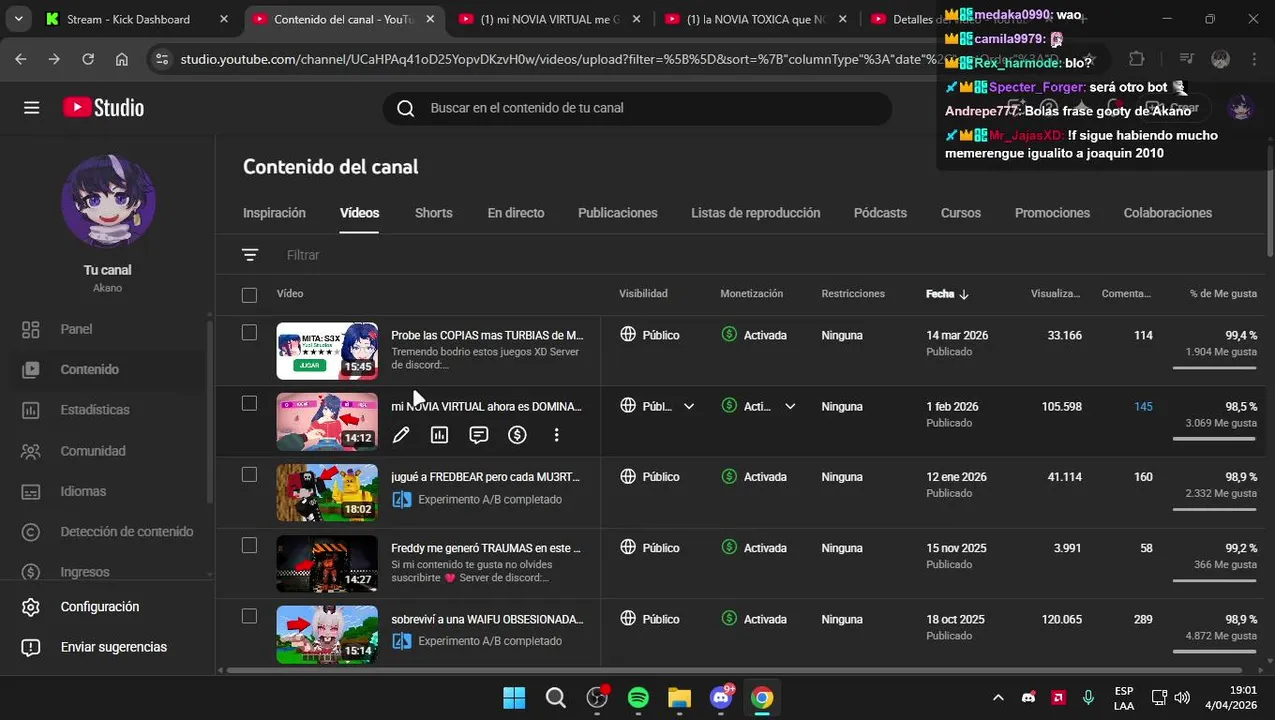
Task: Open Detección de contenido in sidebar
Action: coord(127,532)
